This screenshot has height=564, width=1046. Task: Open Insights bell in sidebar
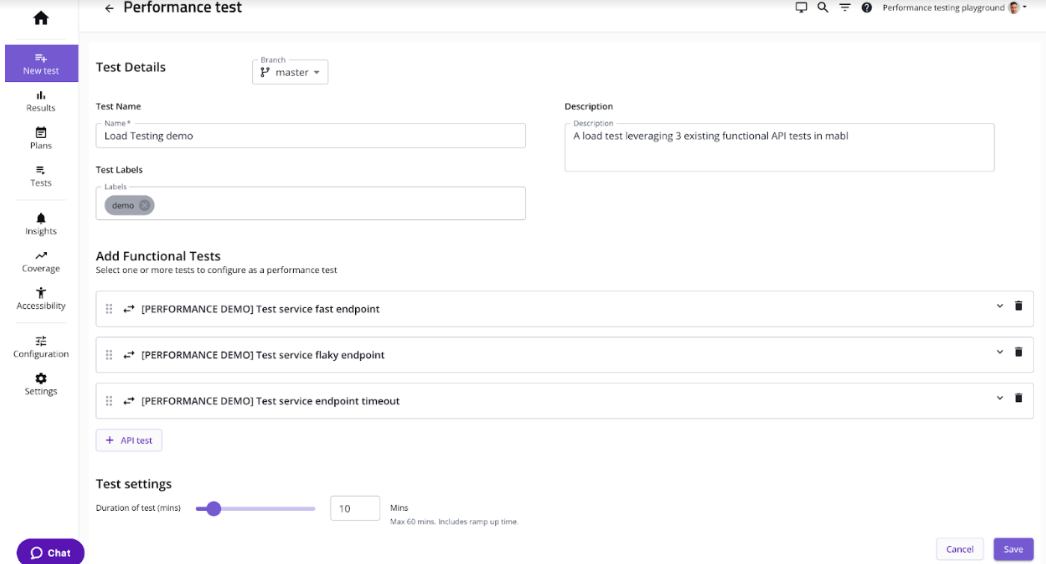point(41,224)
